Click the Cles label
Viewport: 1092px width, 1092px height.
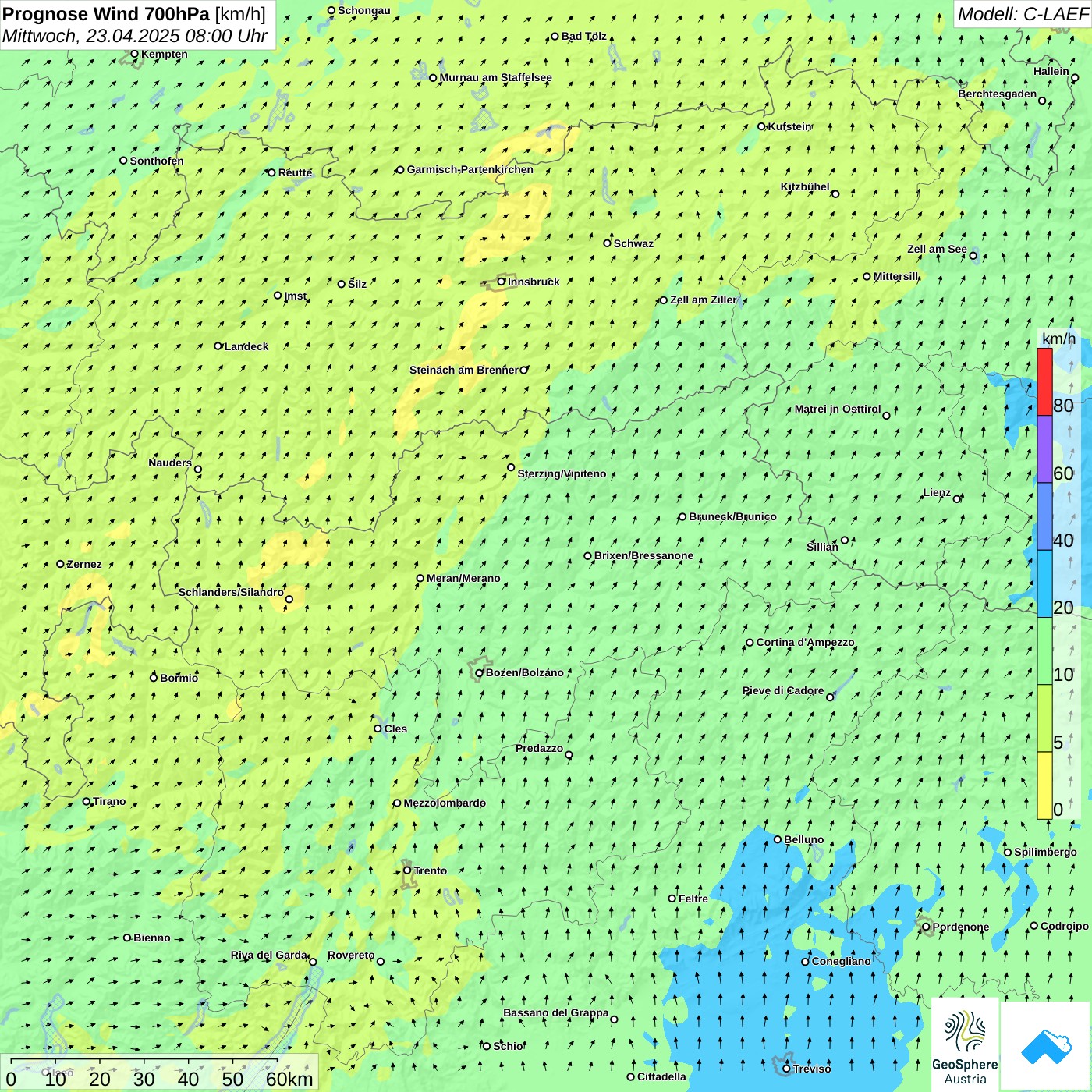(x=395, y=729)
